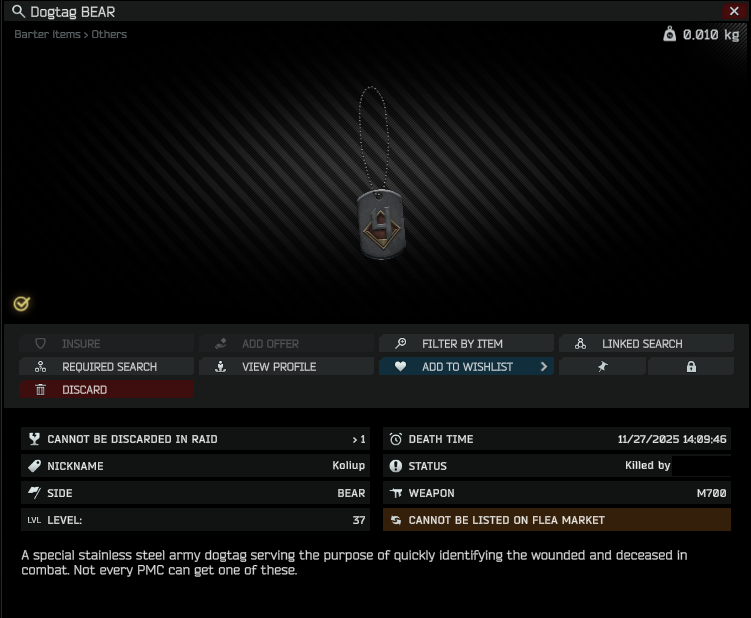Click the BEAR side value
The height and width of the screenshot is (618, 751).
coord(351,493)
